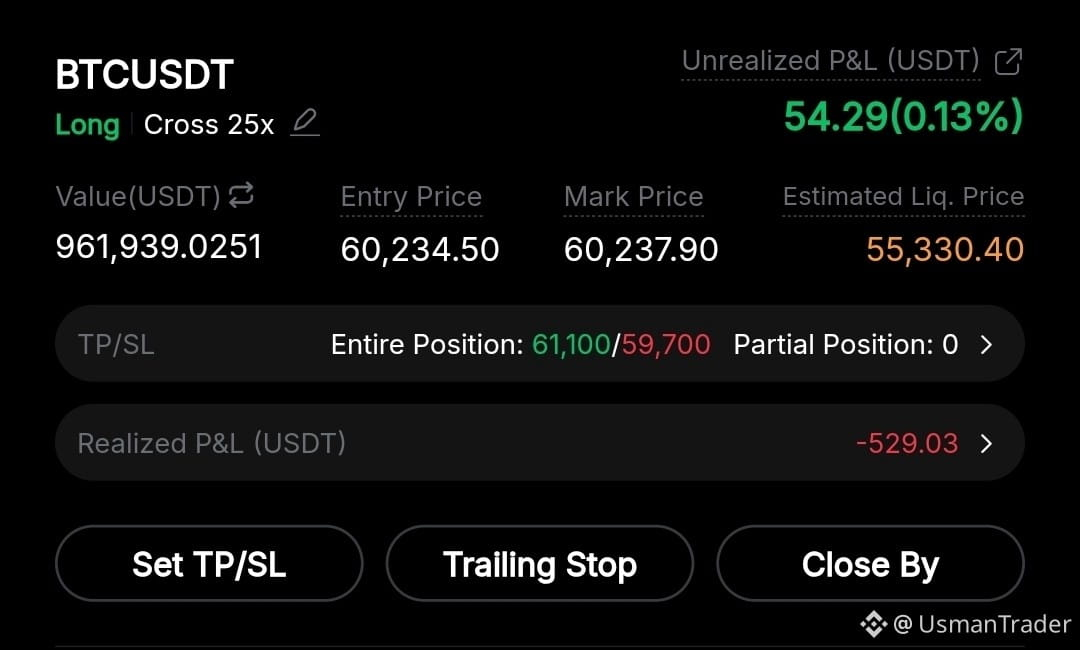Click the green 54.29(0.13%) P&L figure
This screenshot has width=1080, height=650.
904,116
